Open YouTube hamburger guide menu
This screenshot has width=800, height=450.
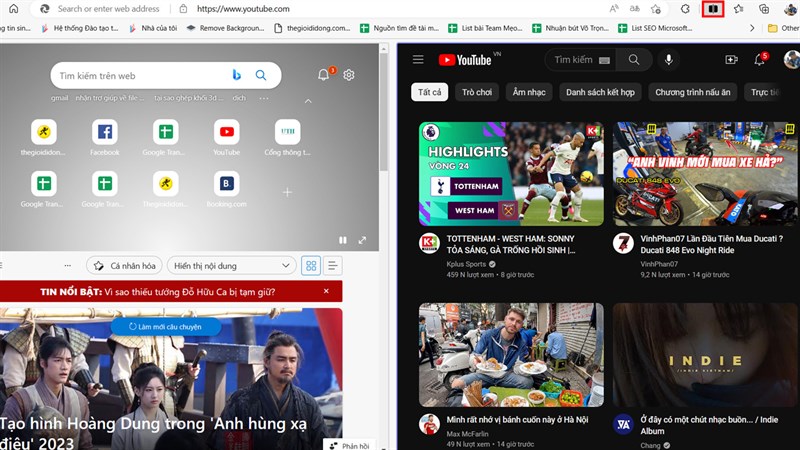coord(418,60)
